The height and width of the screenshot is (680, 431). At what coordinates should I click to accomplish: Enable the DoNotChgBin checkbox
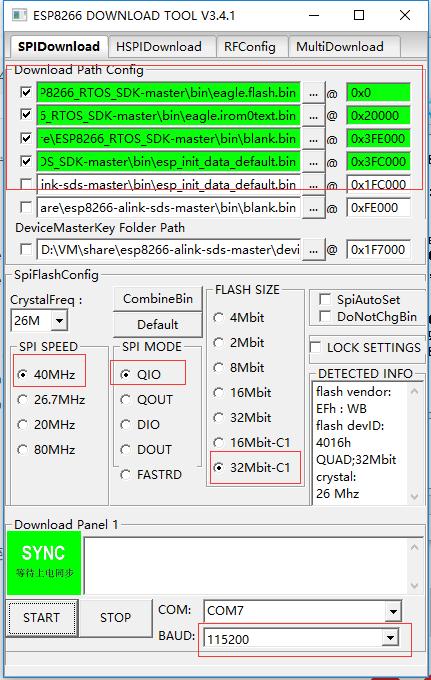[x=325, y=316]
